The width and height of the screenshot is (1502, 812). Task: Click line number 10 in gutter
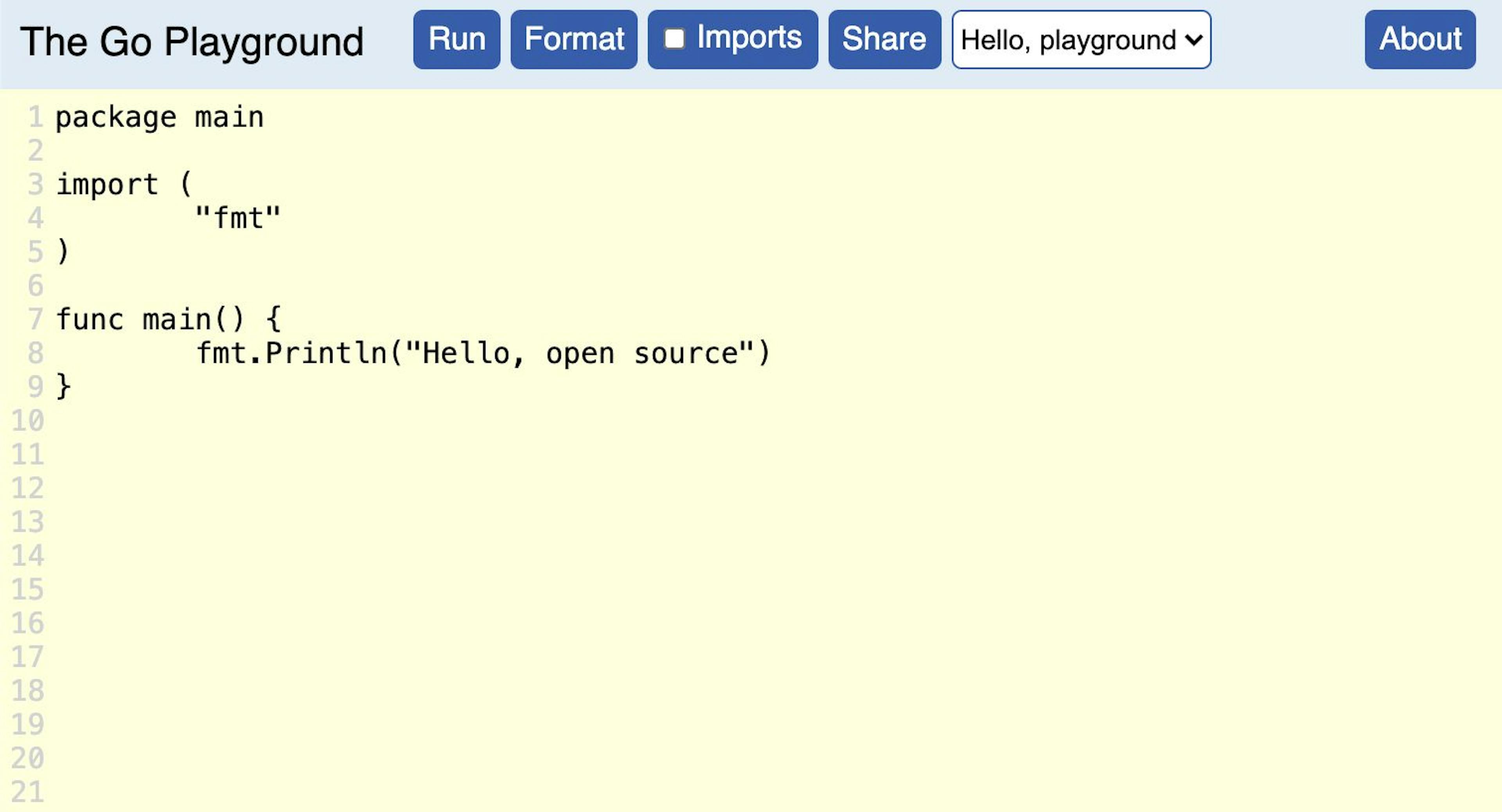pyautogui.click(x=27, y=421)
